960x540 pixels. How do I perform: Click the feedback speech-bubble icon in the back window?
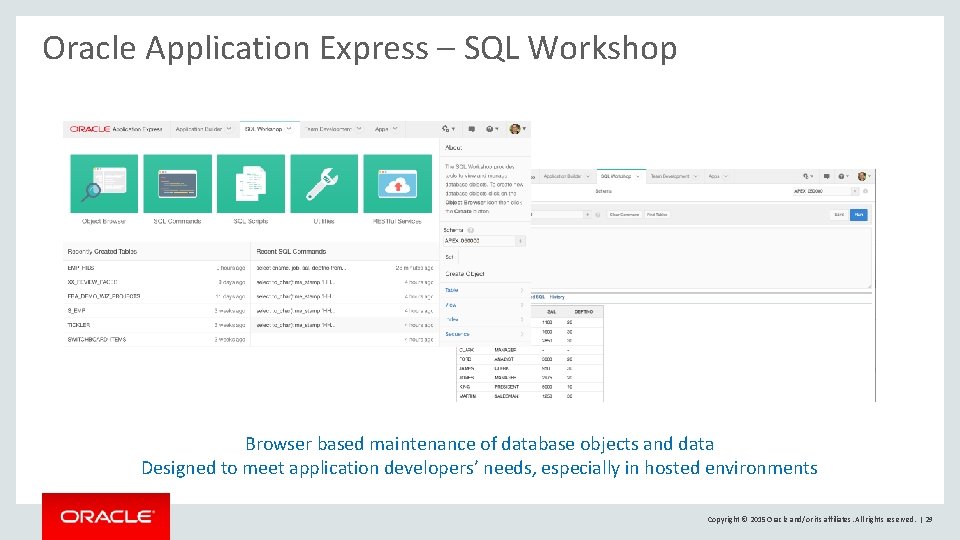(827, 176)
